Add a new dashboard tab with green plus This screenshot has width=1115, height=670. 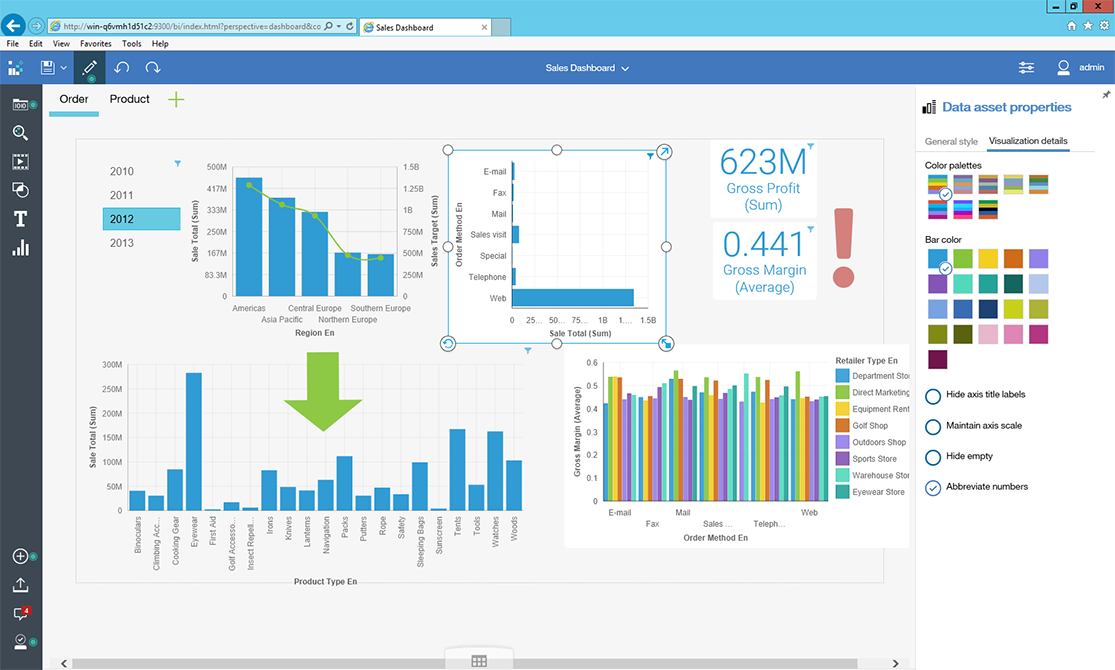(x=176, y=99)
